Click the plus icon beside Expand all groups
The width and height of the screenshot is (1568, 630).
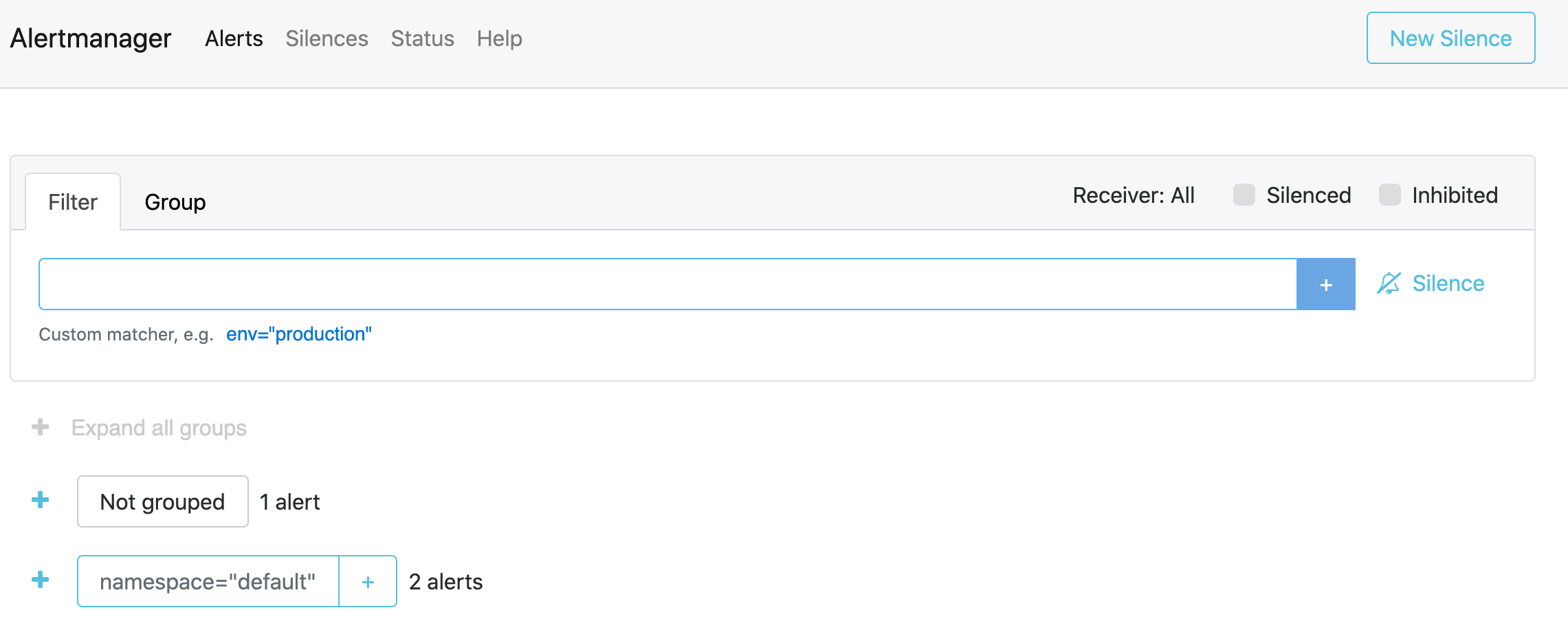40,426
